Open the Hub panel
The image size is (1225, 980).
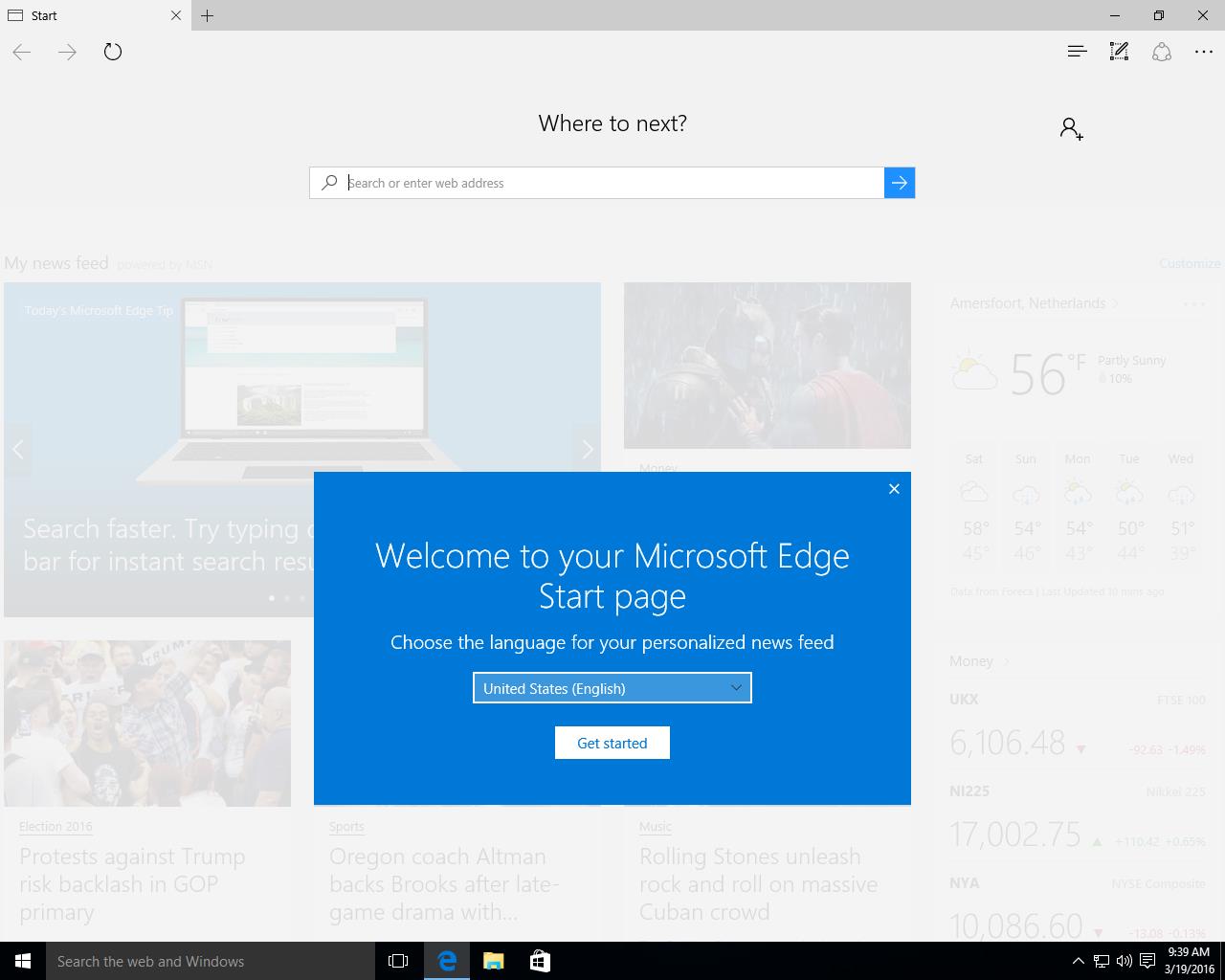(x=1077, y=52)
